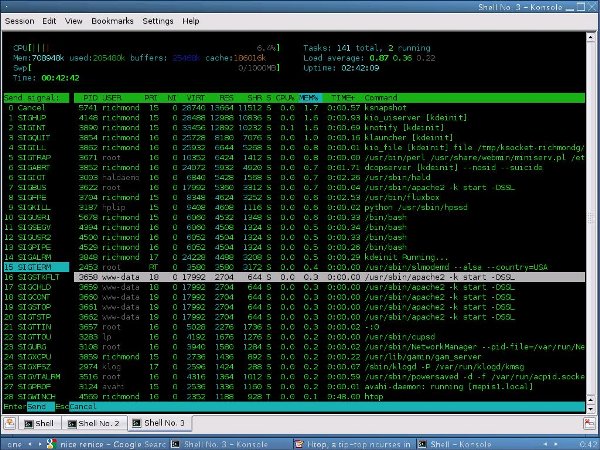The height and width of the screenshot is (450, 600).
Task: Click the close tab icon right of tab bar
Action: pos(589,424)
